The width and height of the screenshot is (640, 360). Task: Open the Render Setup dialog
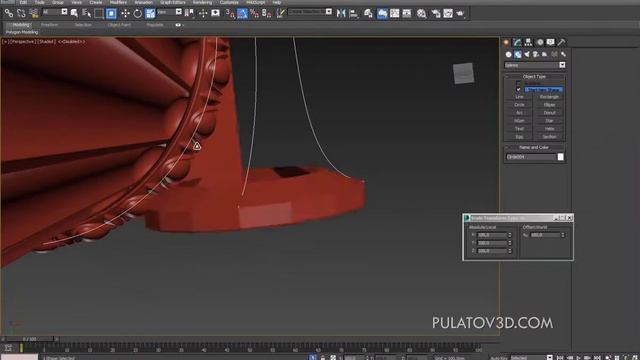(x=436, y=13)
